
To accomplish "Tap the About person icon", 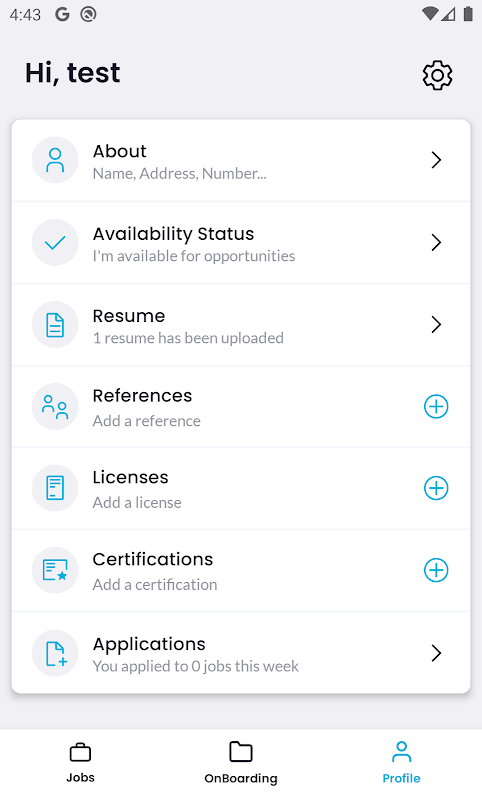I will point(55,160).
